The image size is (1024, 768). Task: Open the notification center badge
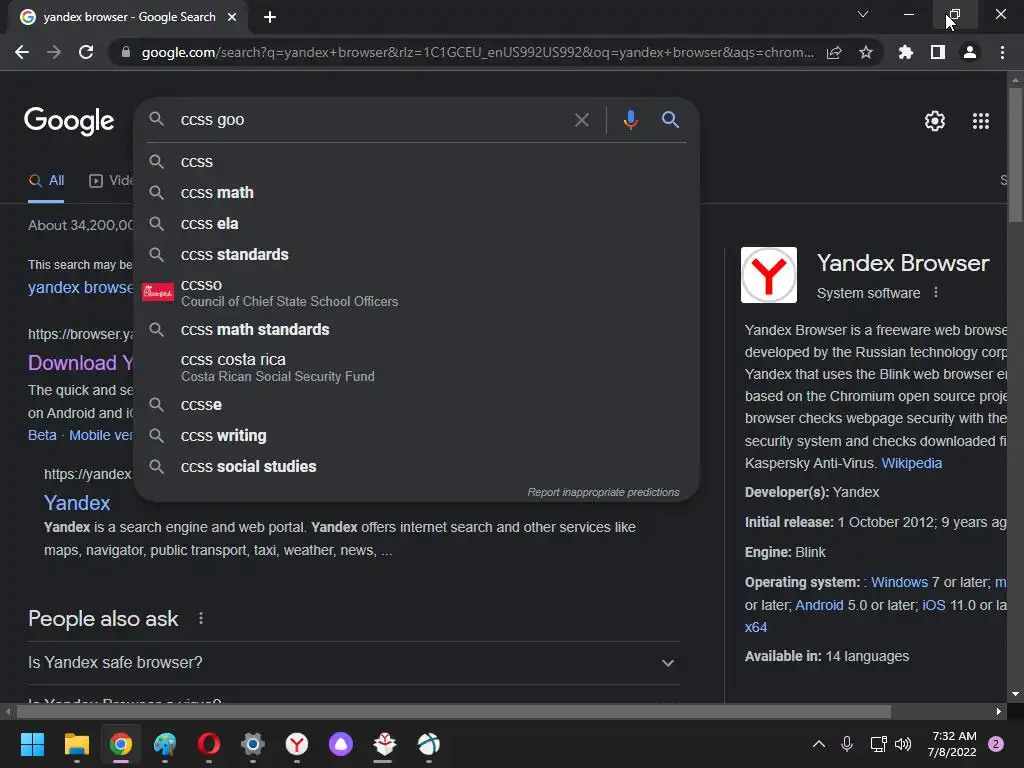tap(996, 744)
